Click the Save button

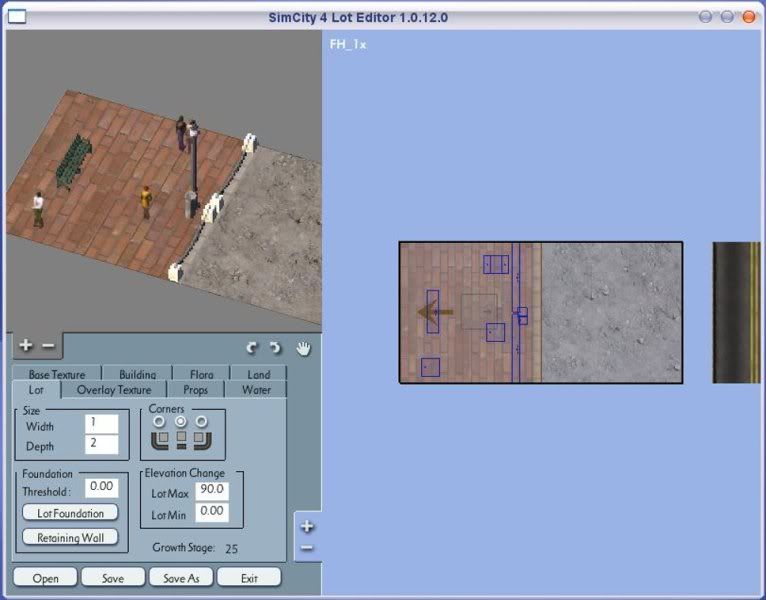[113, 578]
